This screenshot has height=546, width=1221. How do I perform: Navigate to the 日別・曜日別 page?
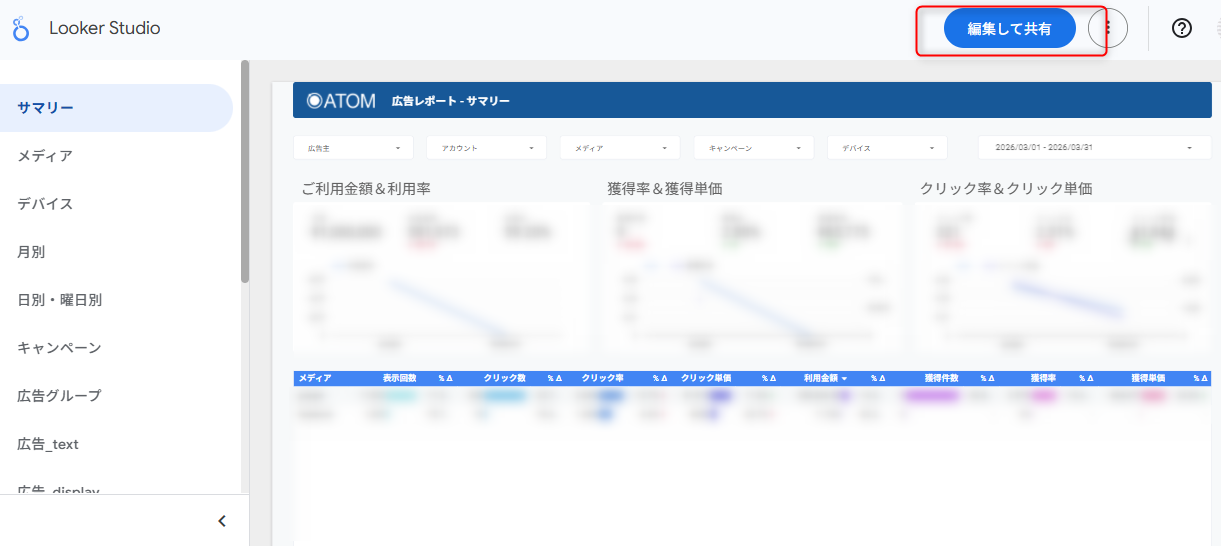coord(60,300)
